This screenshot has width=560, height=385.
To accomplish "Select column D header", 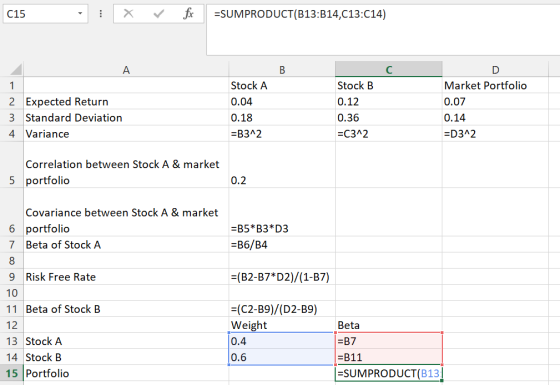I will [495, 70].
